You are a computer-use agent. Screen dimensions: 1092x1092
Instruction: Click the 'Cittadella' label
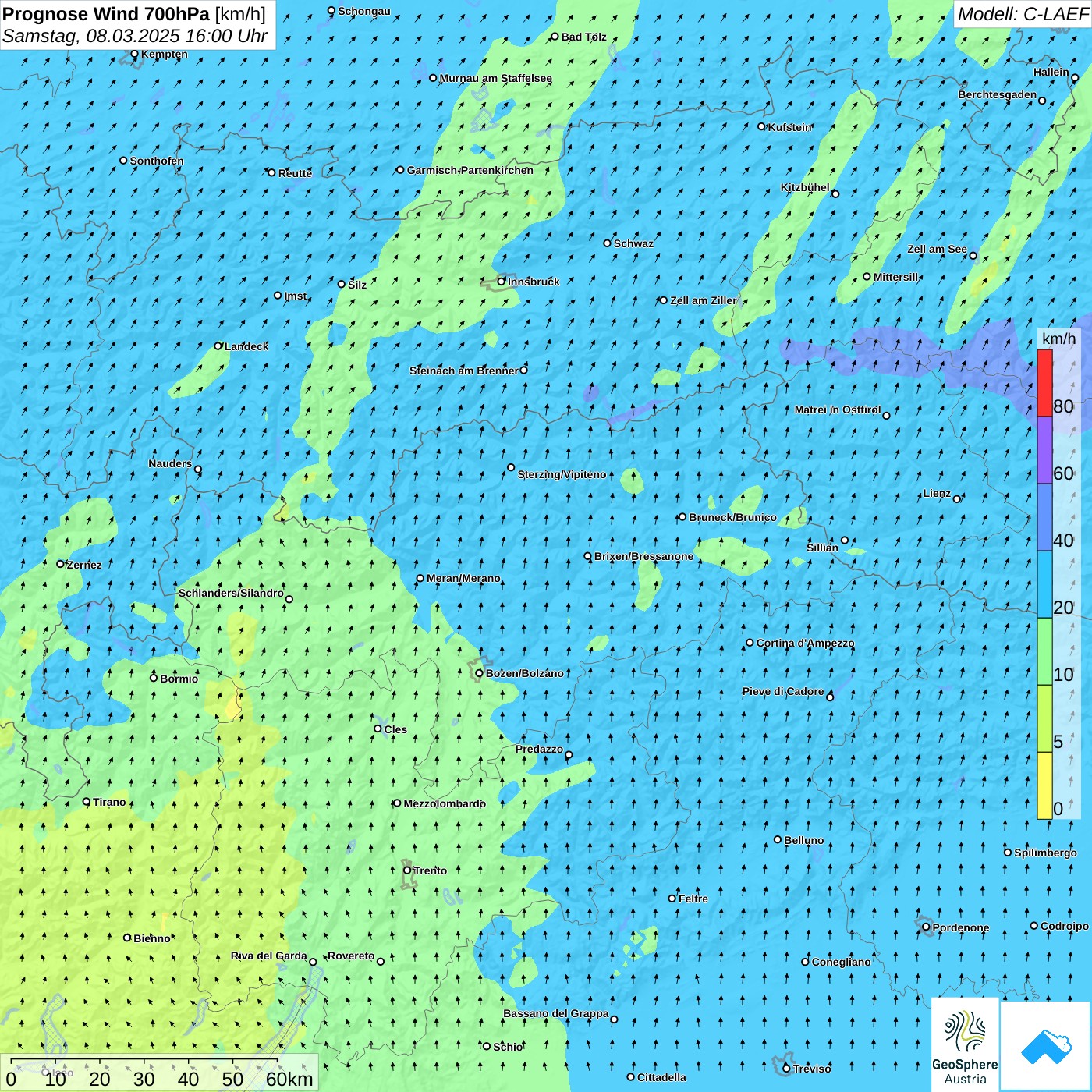coord(661,1077)
